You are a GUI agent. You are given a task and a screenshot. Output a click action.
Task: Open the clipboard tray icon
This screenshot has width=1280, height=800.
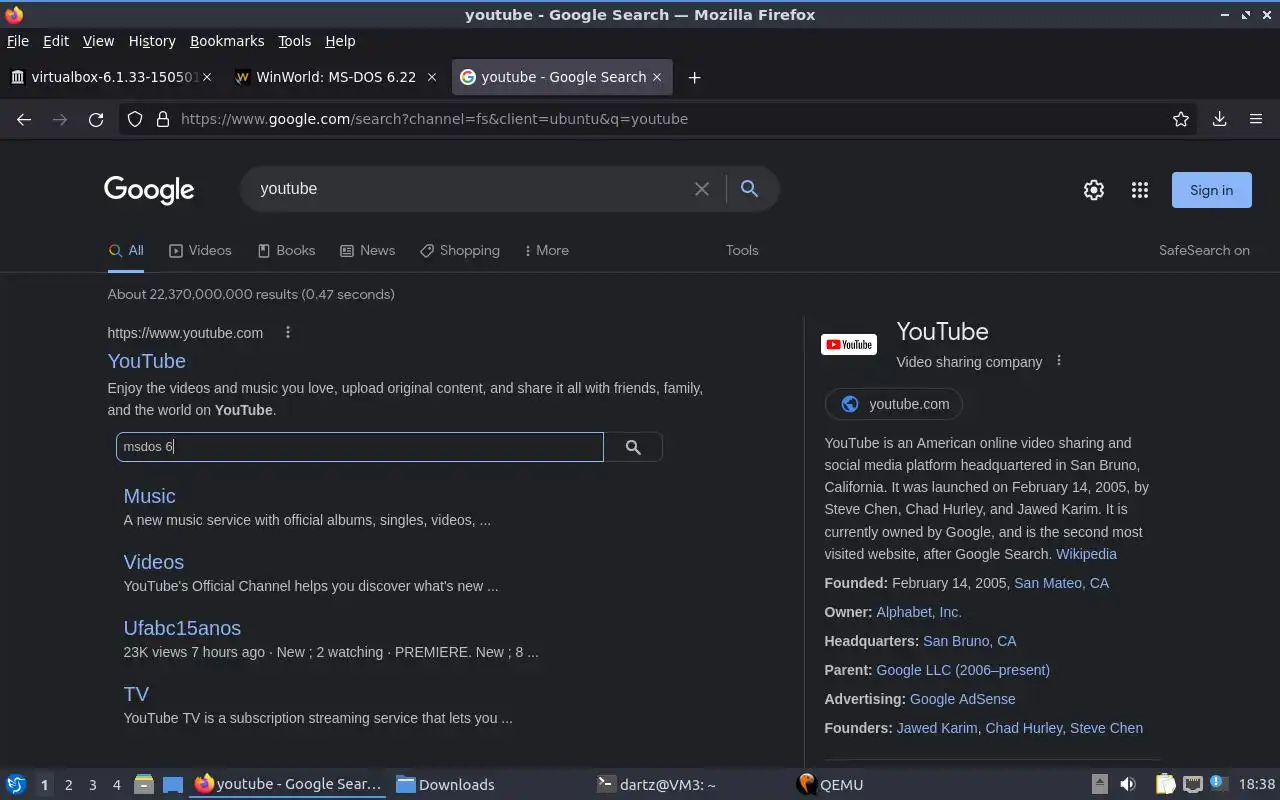coord(1165,784)
